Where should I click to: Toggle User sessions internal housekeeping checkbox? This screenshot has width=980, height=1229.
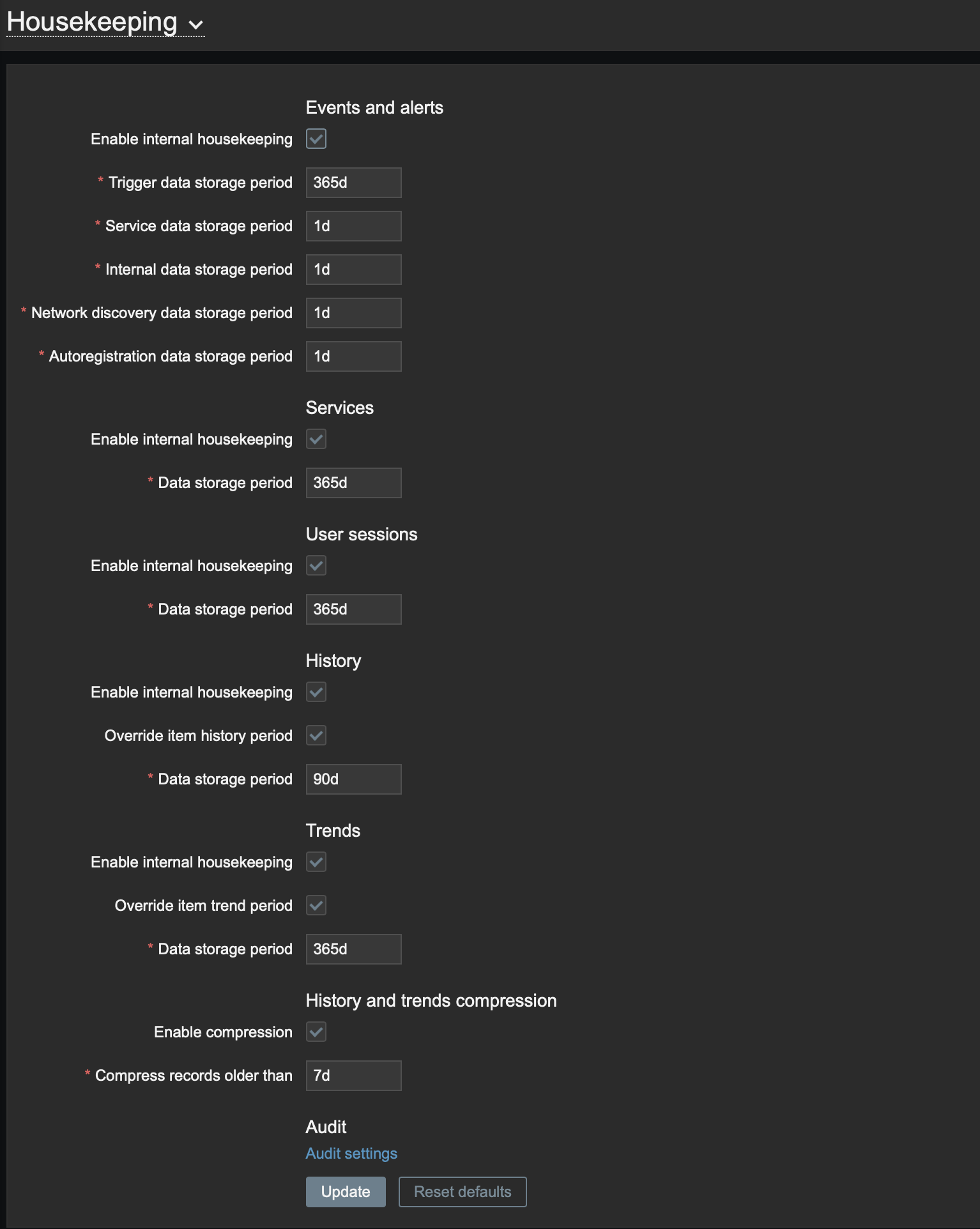pyautogui.click(x=316, y=565)
